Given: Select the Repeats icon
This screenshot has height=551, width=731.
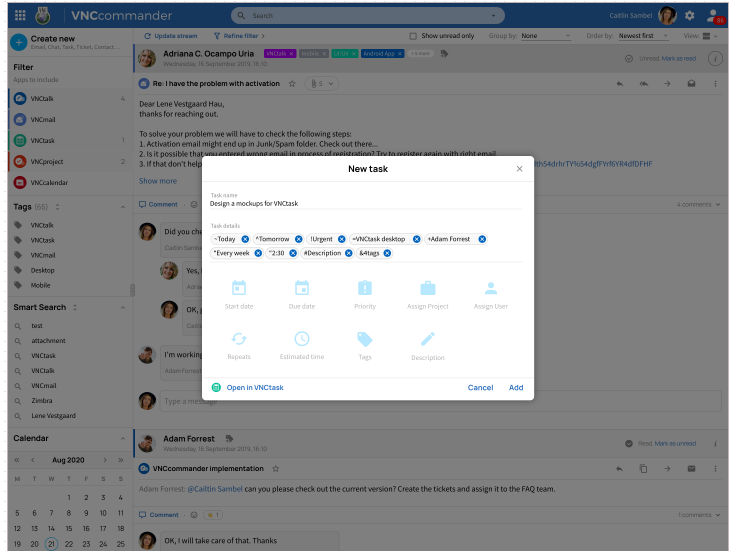Looking at the screenshot, I should click(239, 339).
